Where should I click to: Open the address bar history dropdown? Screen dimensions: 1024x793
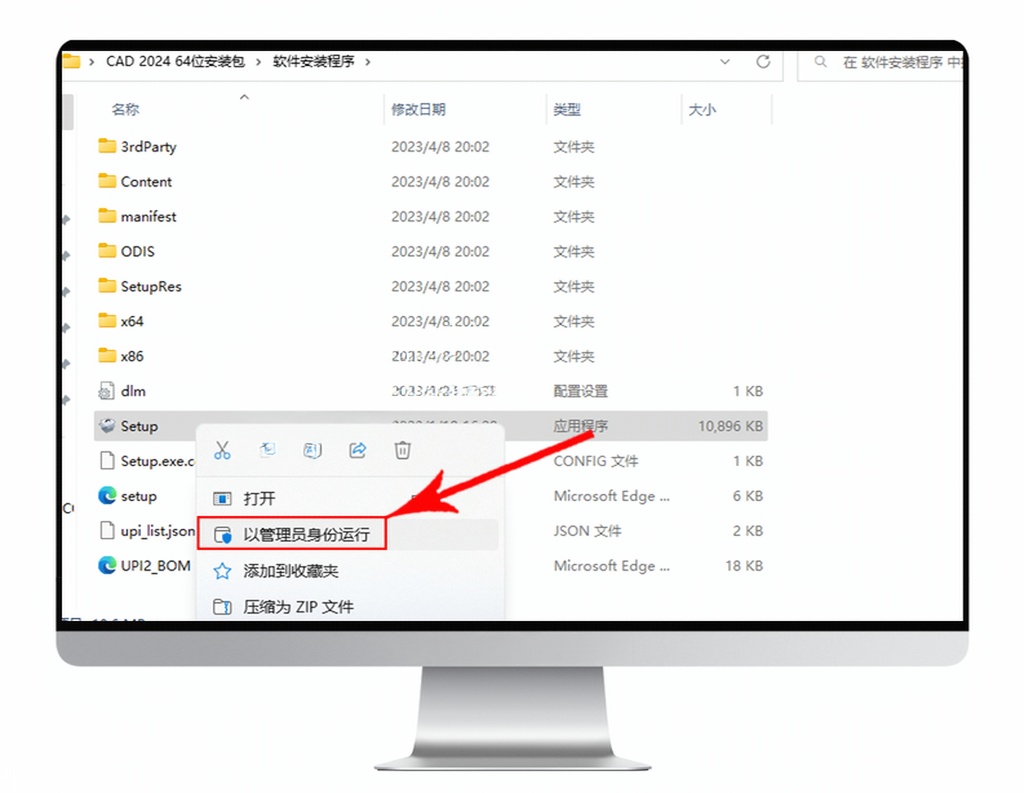point(725,61)
